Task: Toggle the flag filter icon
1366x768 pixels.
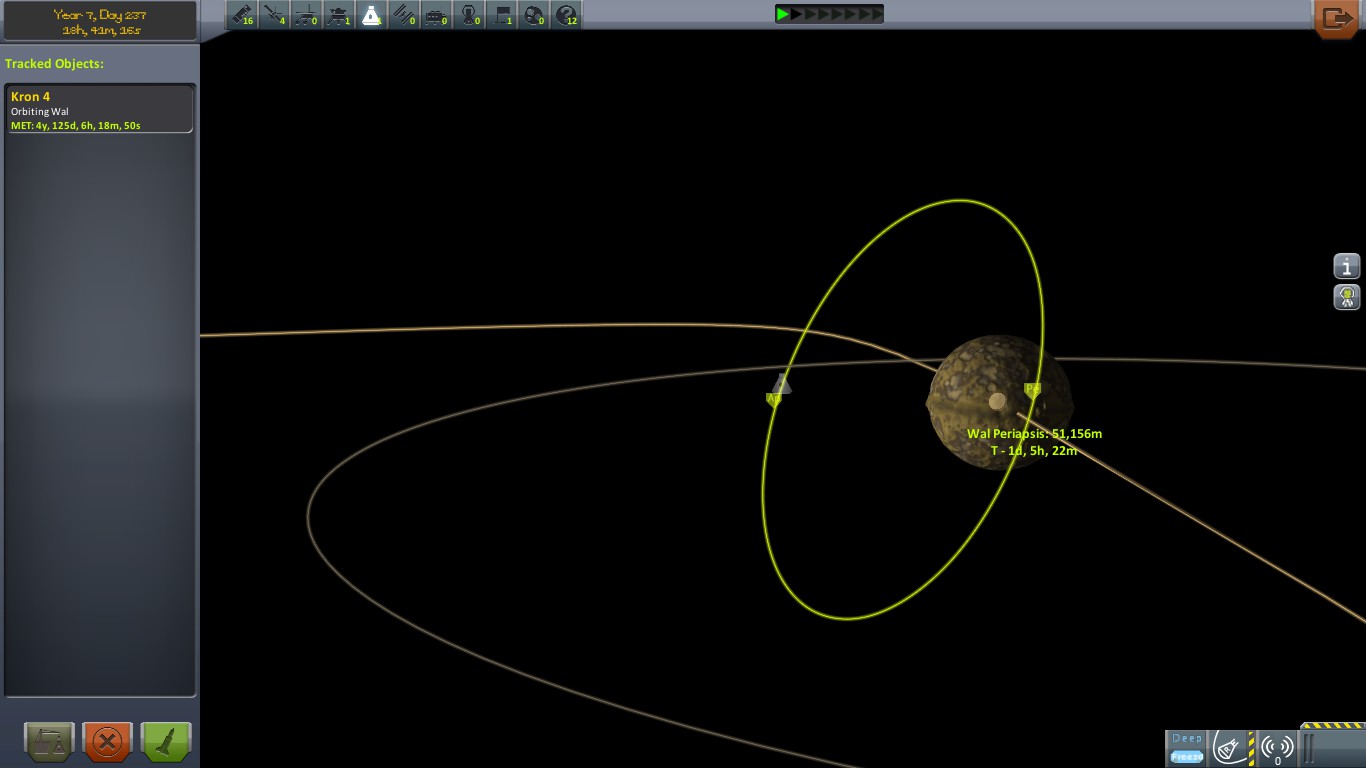Action: click(x=501, y=15)
